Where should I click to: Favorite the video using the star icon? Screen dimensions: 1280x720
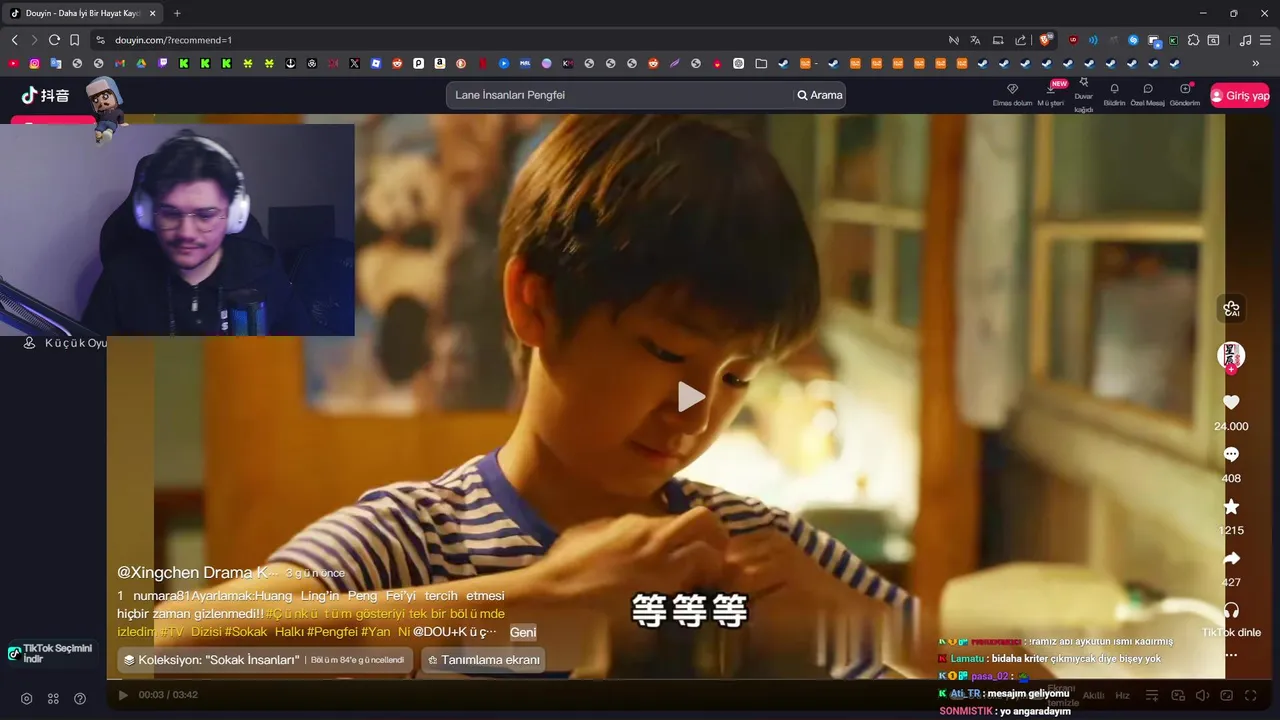1231,506
